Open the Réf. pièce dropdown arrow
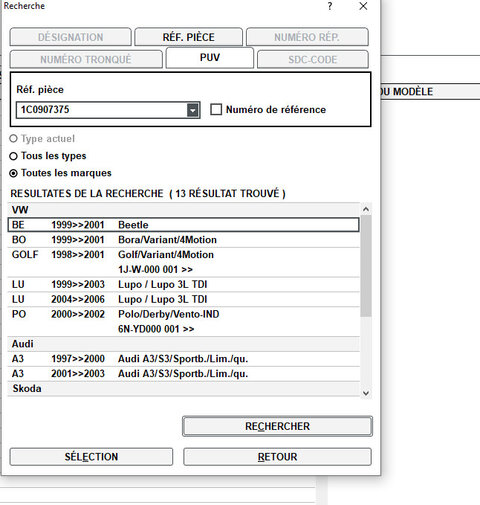The image size is (480, 505). pyautogui.click(x=193, y=110)
